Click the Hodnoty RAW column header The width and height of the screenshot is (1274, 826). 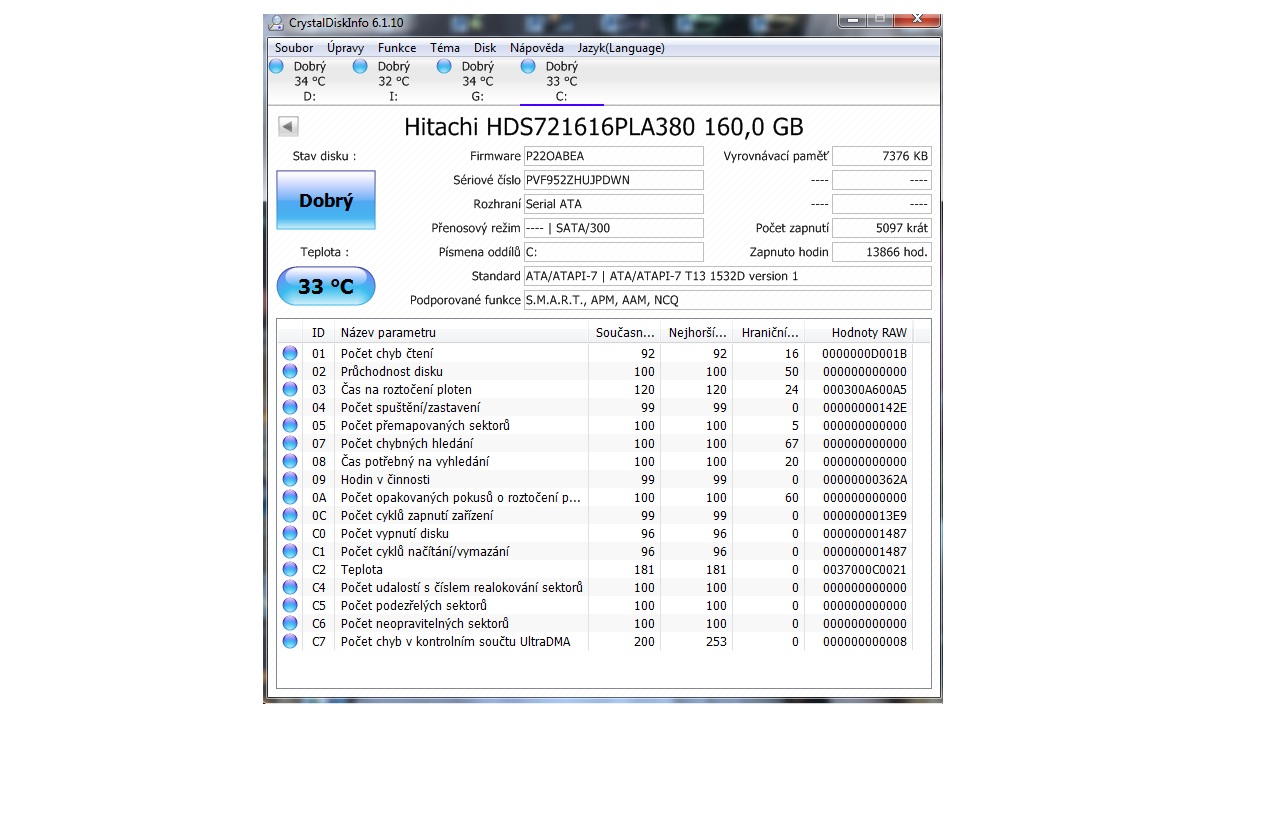tap(868, 333)
